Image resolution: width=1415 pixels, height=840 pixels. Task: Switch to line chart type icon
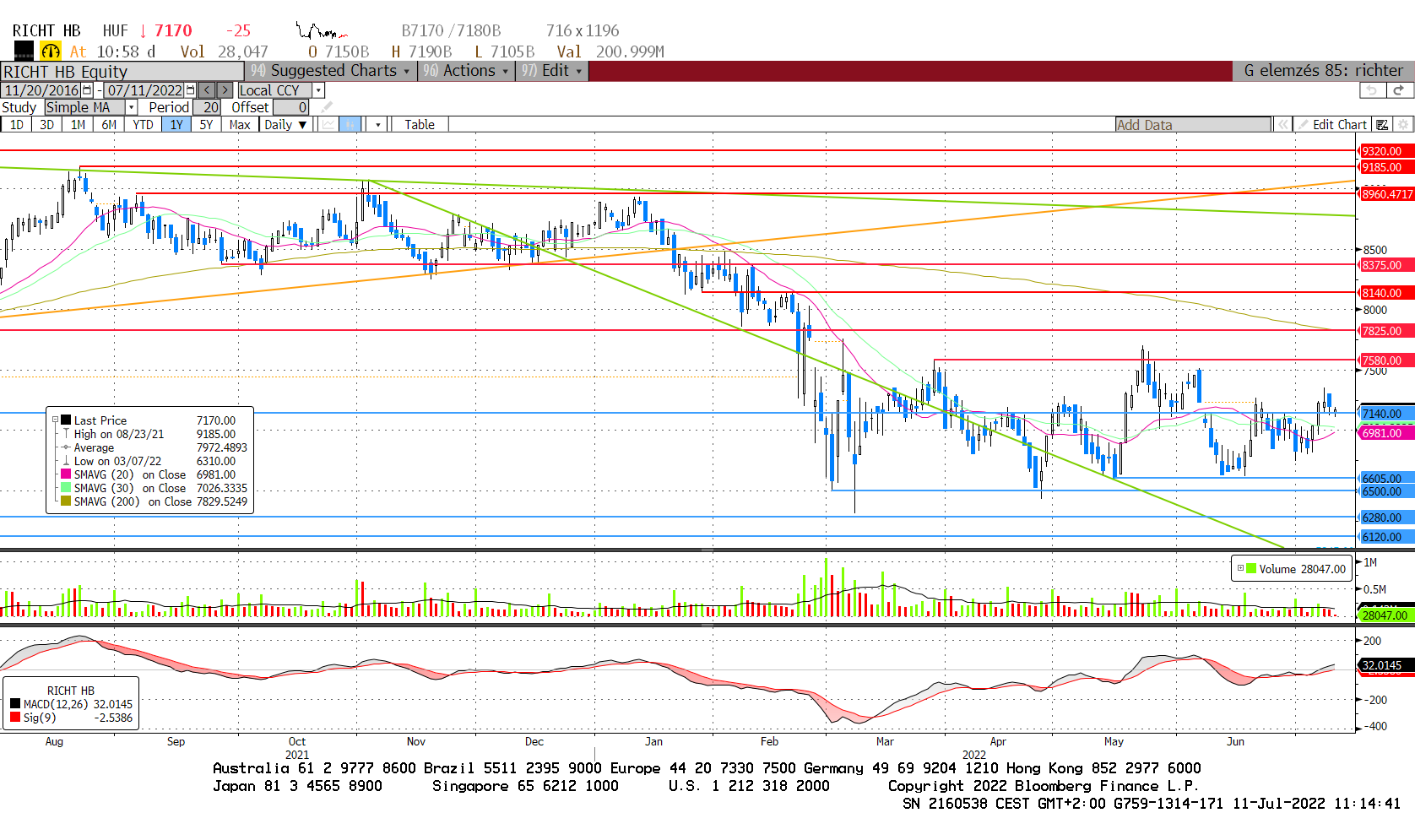click(328, 125)
